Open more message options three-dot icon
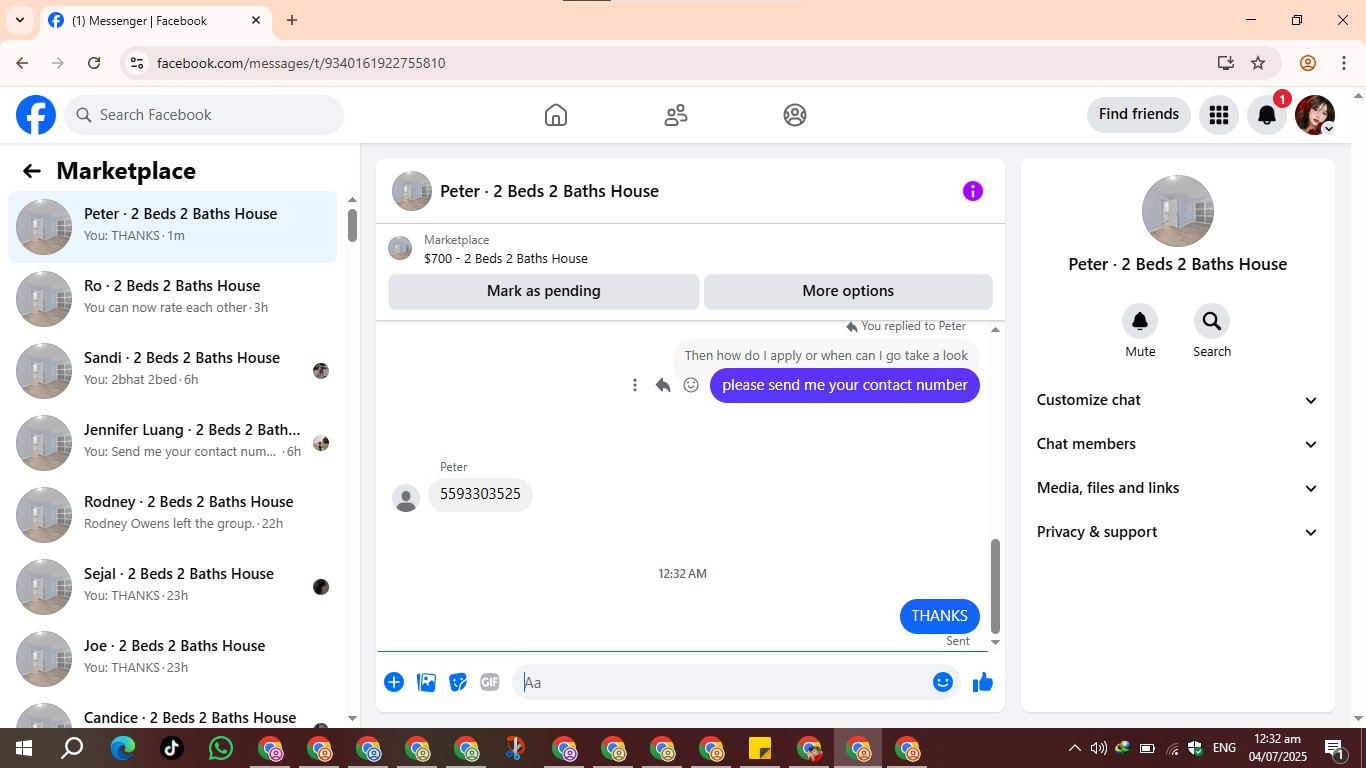The height and width of the screenshot is (768, 1366). (x=635, y=385)
